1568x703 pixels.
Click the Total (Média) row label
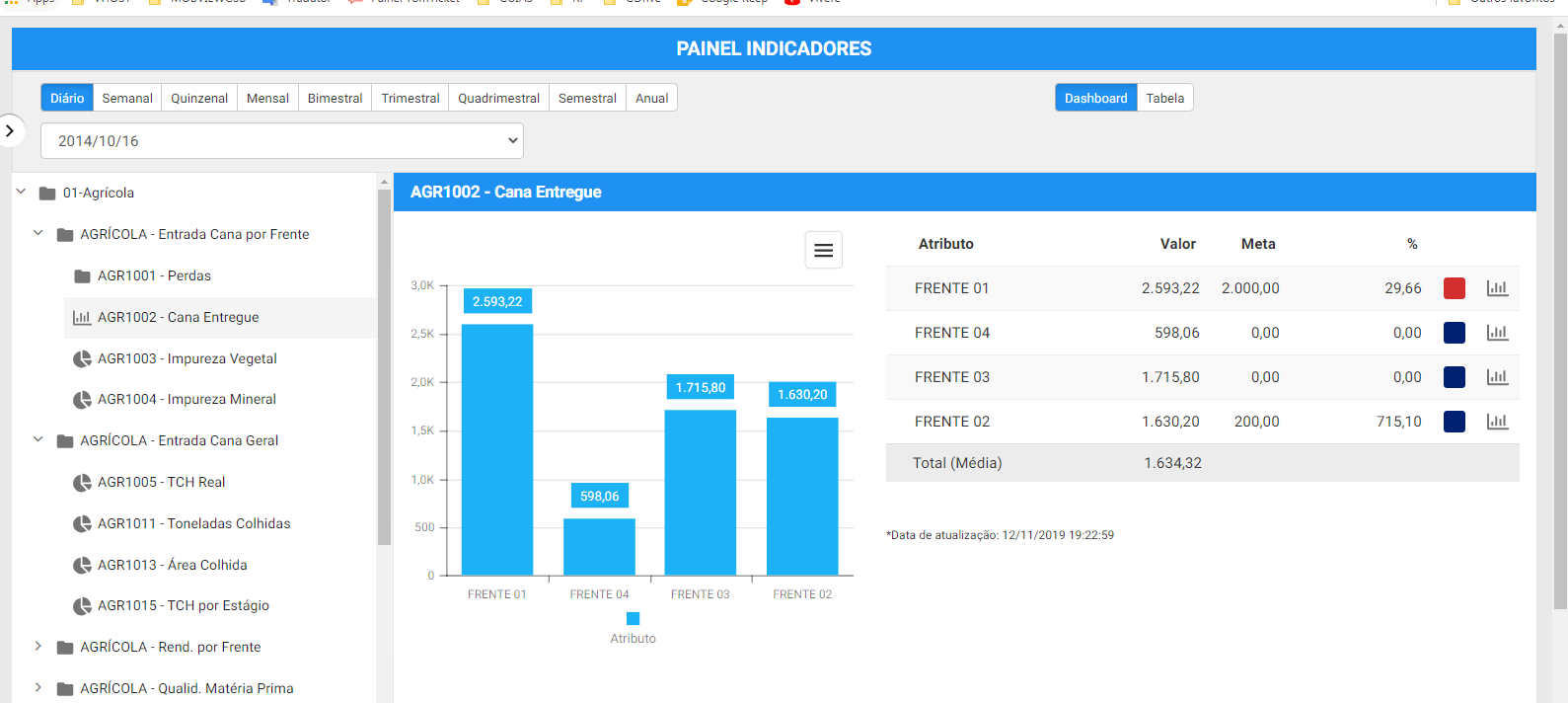tap(957, 463)
